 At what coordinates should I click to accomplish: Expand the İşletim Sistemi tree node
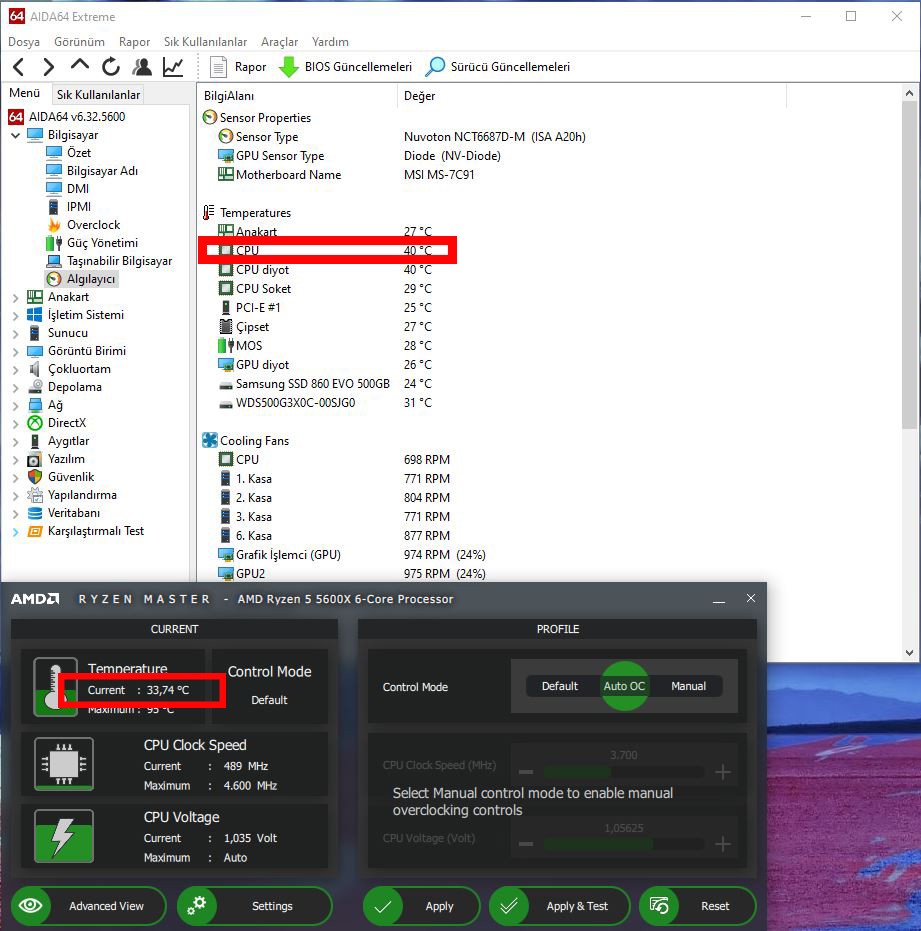pos(15,315)
